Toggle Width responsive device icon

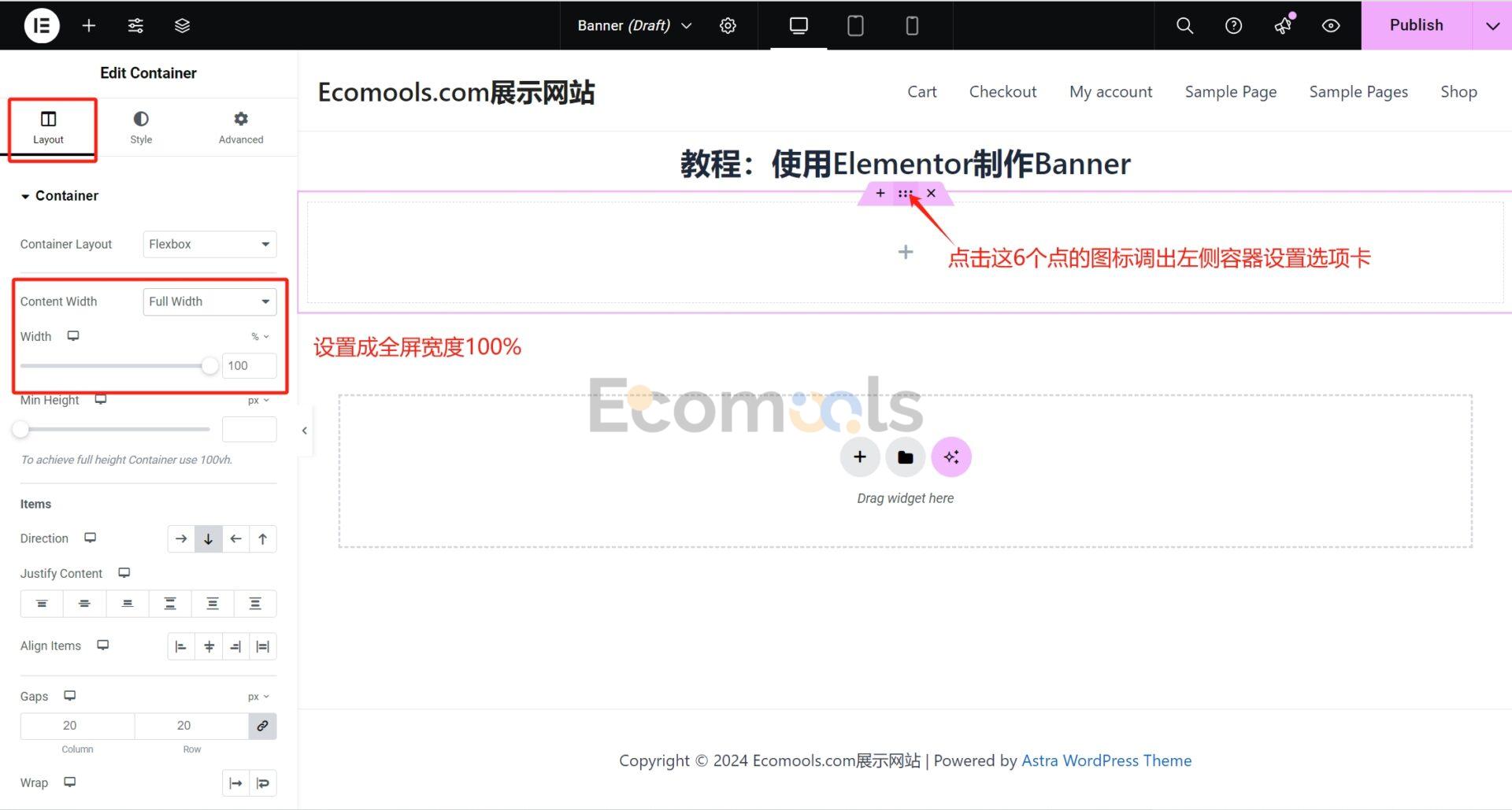73,336
